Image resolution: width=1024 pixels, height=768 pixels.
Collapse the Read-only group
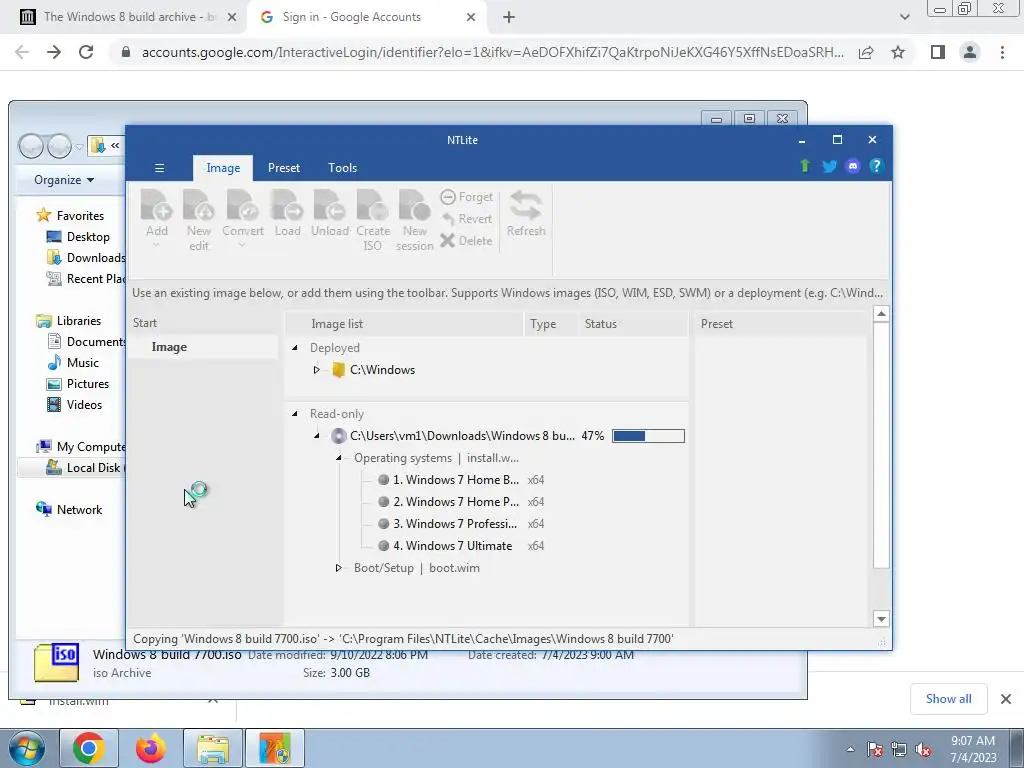pos(295,414)
